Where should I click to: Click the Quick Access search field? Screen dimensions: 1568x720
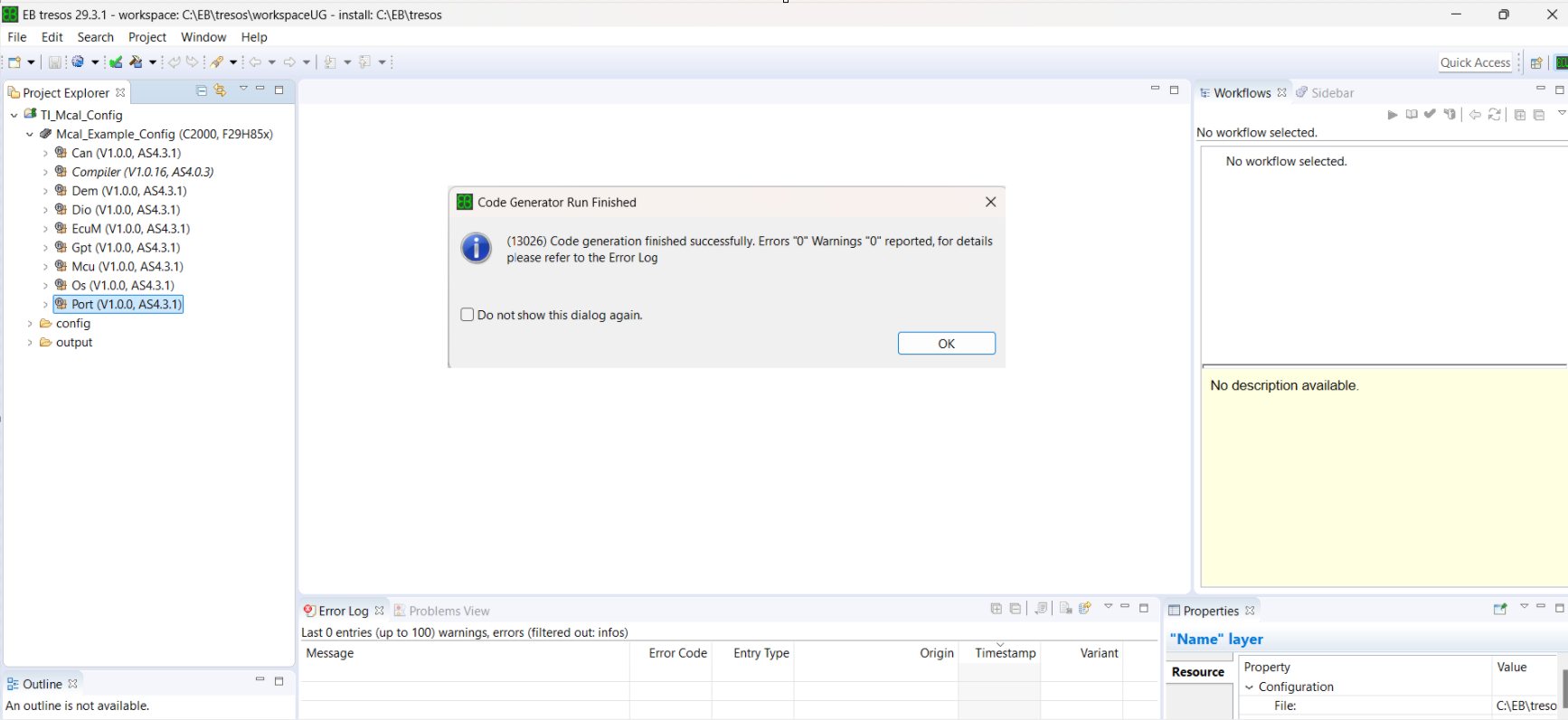tap(1474, 62)
